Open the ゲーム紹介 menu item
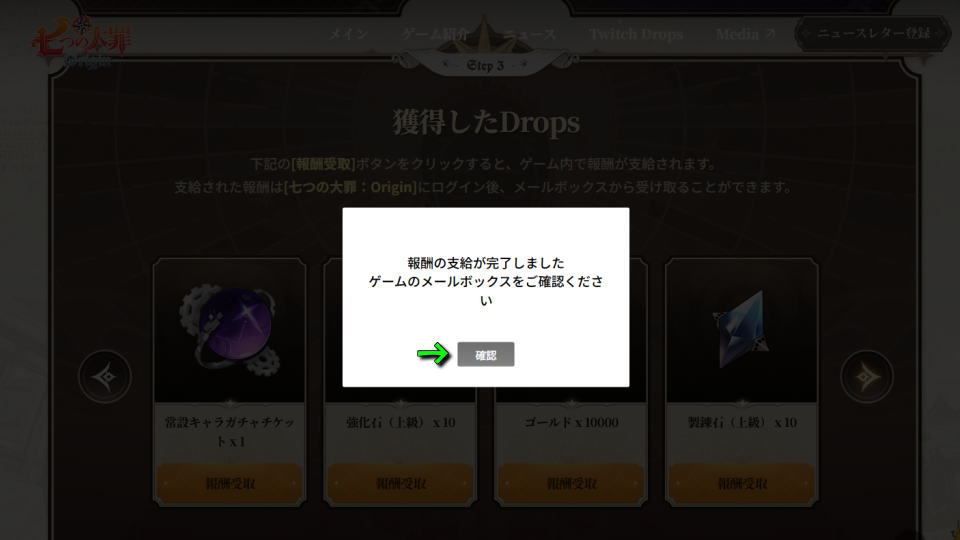Image resolution: width=960 pixels, height=540 pixels. click(435, 34)
